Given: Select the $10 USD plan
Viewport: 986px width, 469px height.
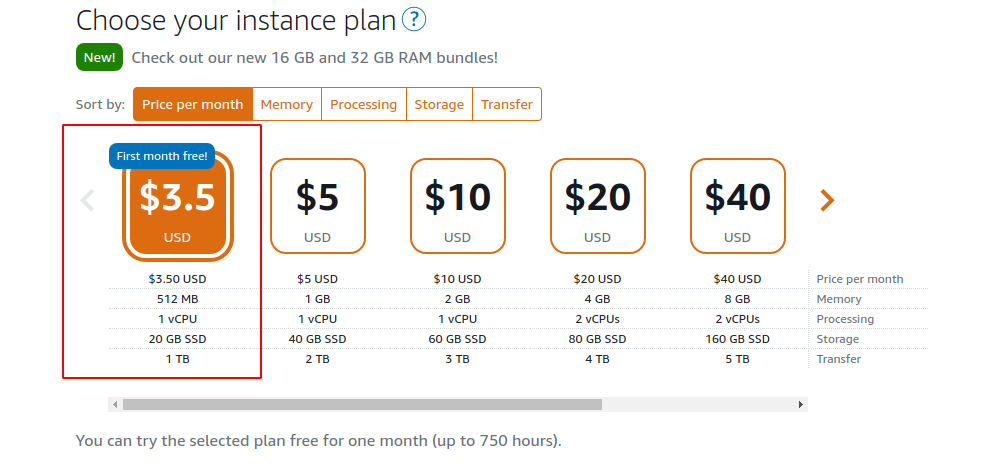Looking at the screenshot, I should pyautogui.click(x=458, y=206).
